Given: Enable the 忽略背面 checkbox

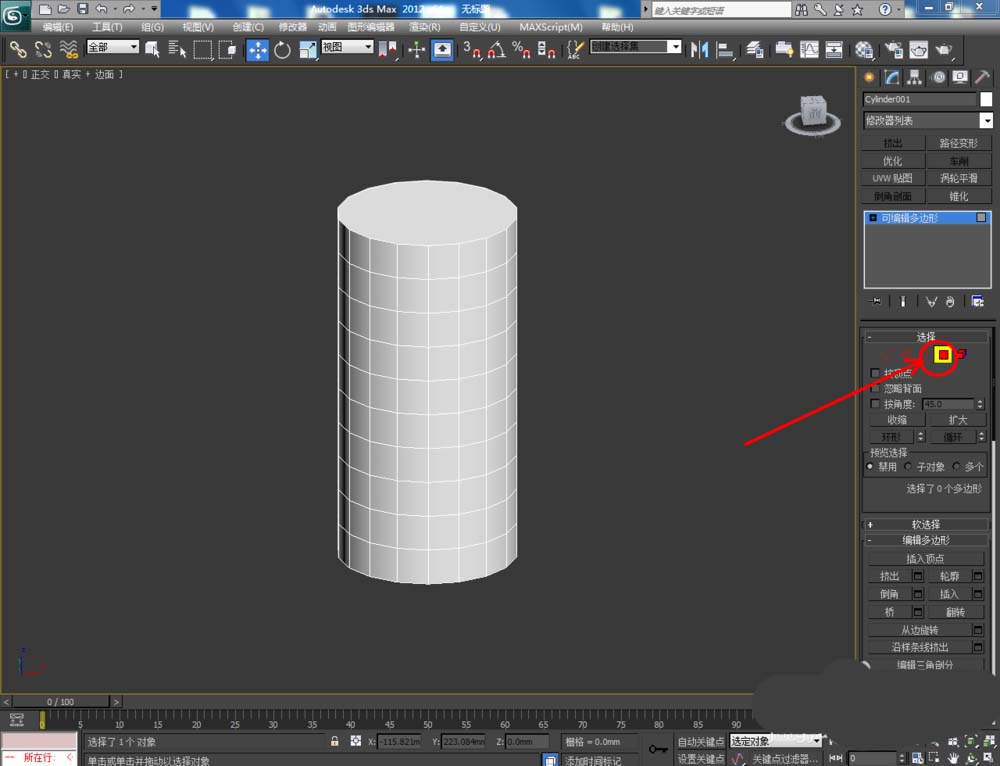Looking at the screenshot, I should 876,388.
